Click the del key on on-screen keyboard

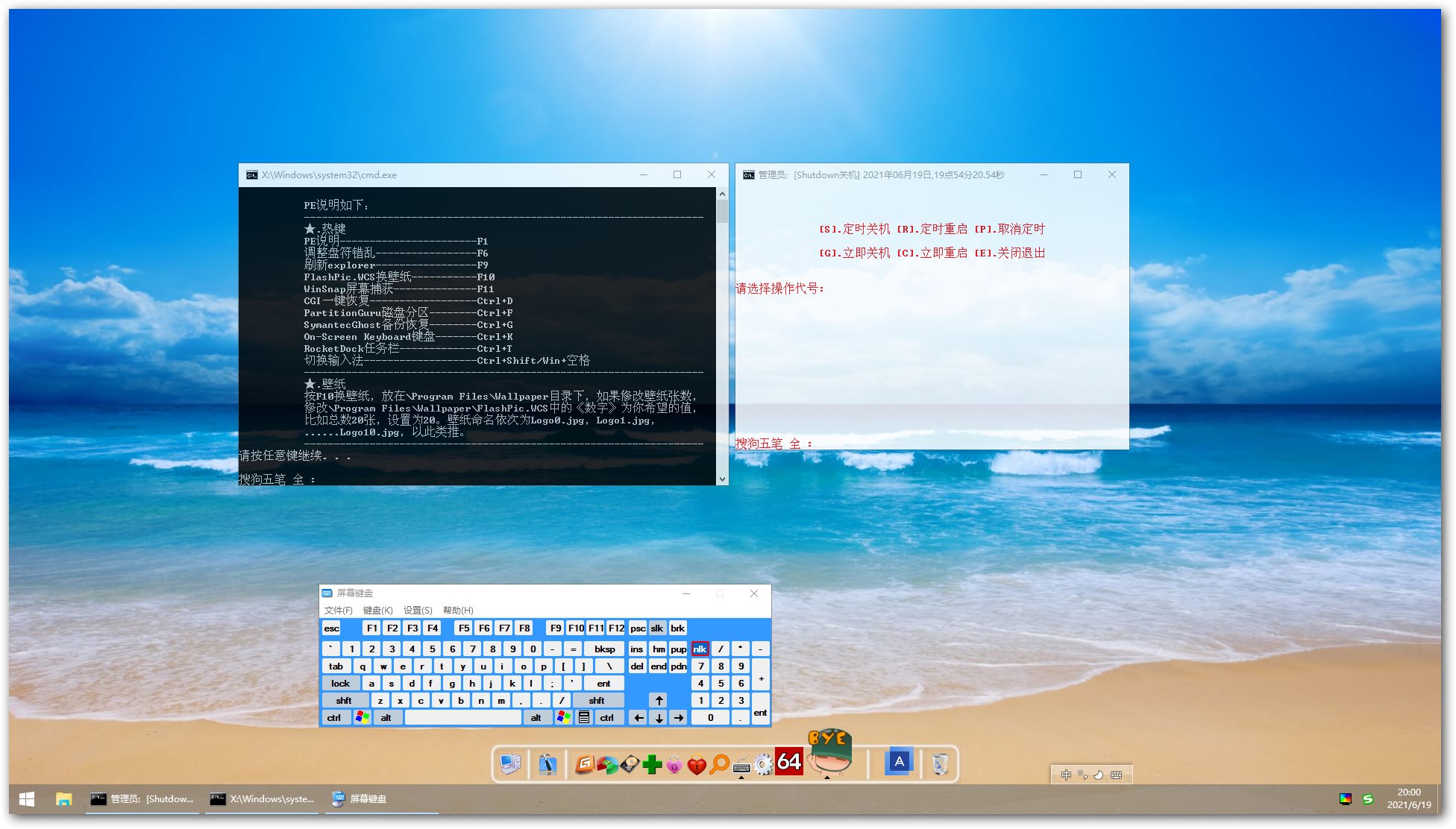[637, 666]
